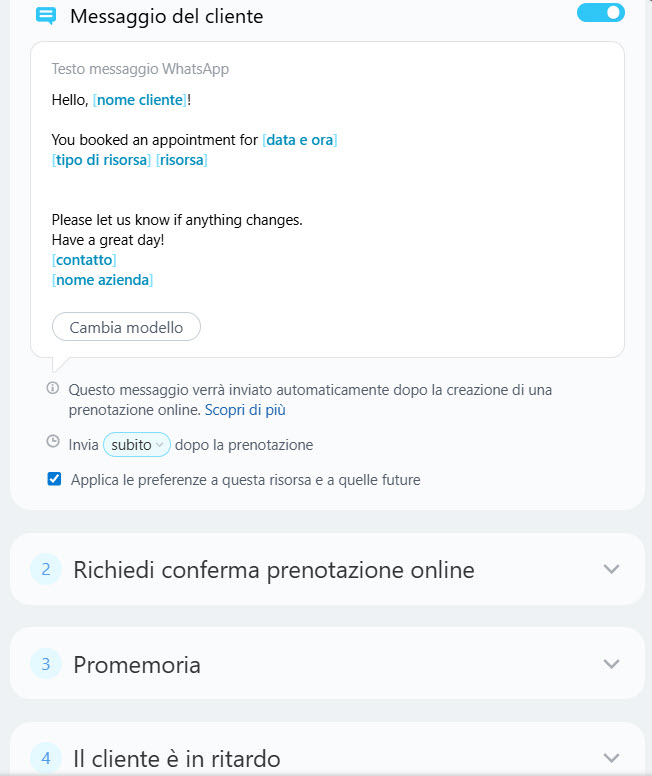Viewport: 652px width, 776px height.
Task: Expand the Promemoria section chevron
Action: tap(612, 663)
